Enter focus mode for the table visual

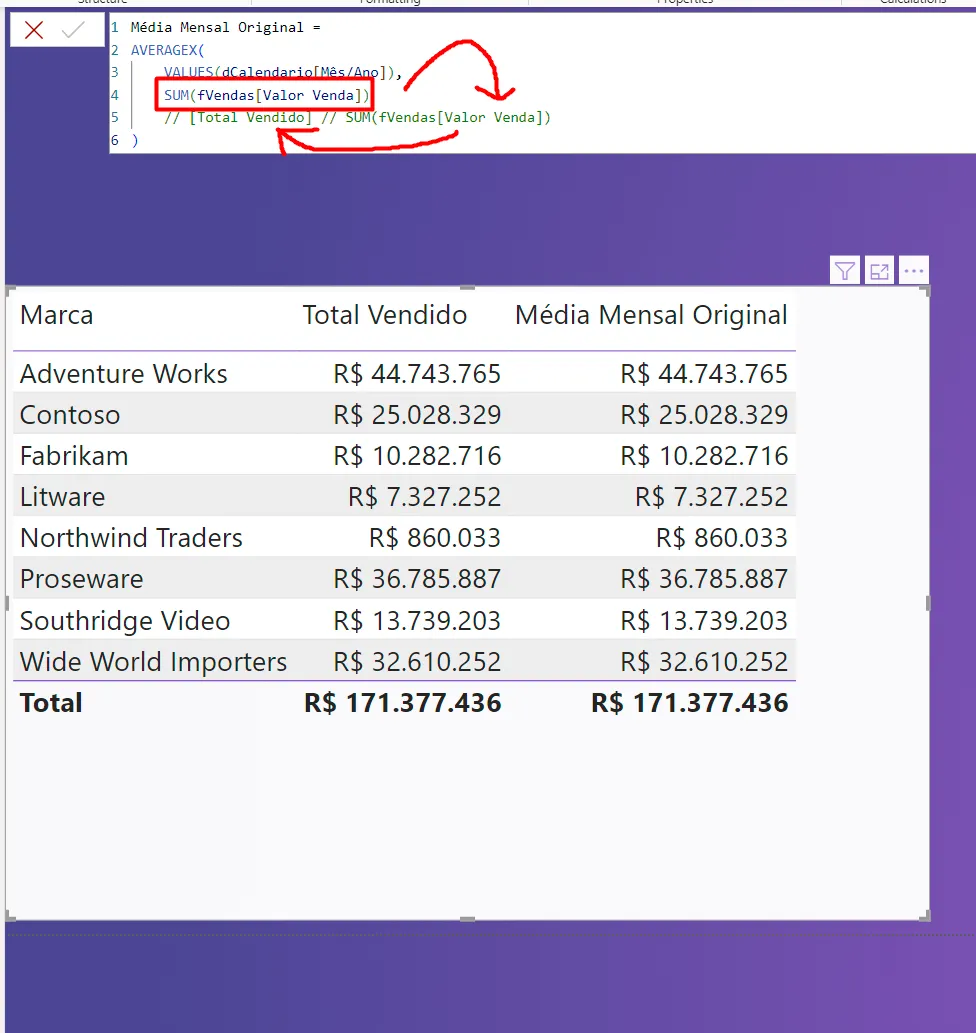click(x=879, y=271)
